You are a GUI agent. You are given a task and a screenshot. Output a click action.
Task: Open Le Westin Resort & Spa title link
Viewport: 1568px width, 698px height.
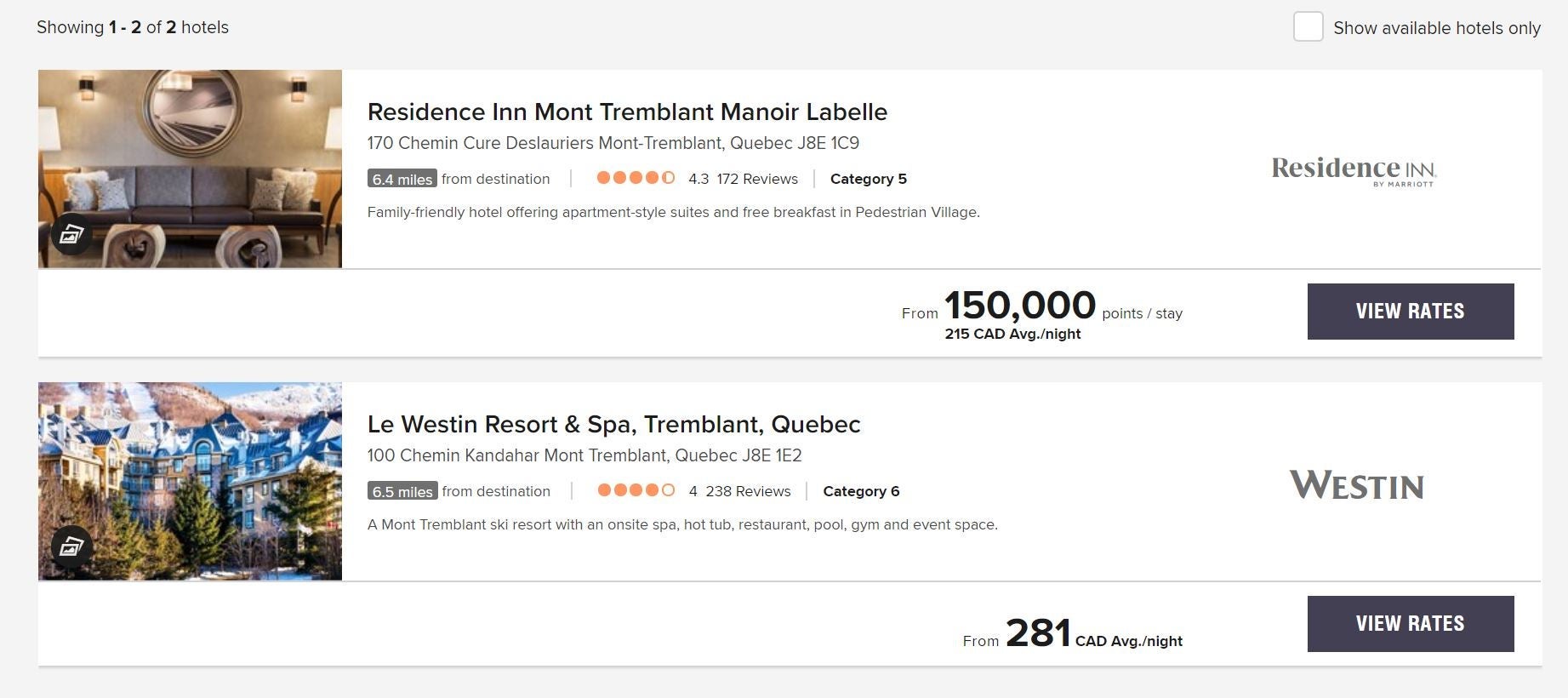(x=613, y=424)
